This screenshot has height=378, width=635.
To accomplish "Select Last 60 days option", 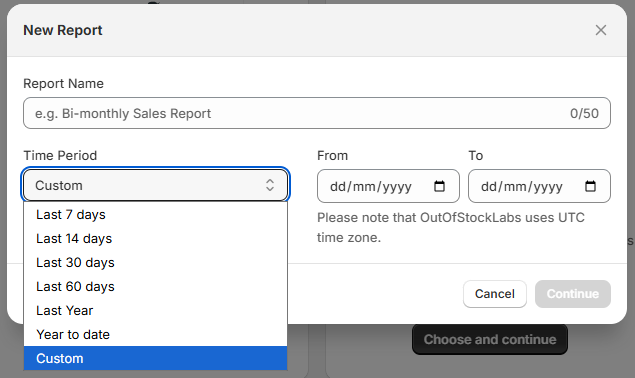I will tap(156, 286).
